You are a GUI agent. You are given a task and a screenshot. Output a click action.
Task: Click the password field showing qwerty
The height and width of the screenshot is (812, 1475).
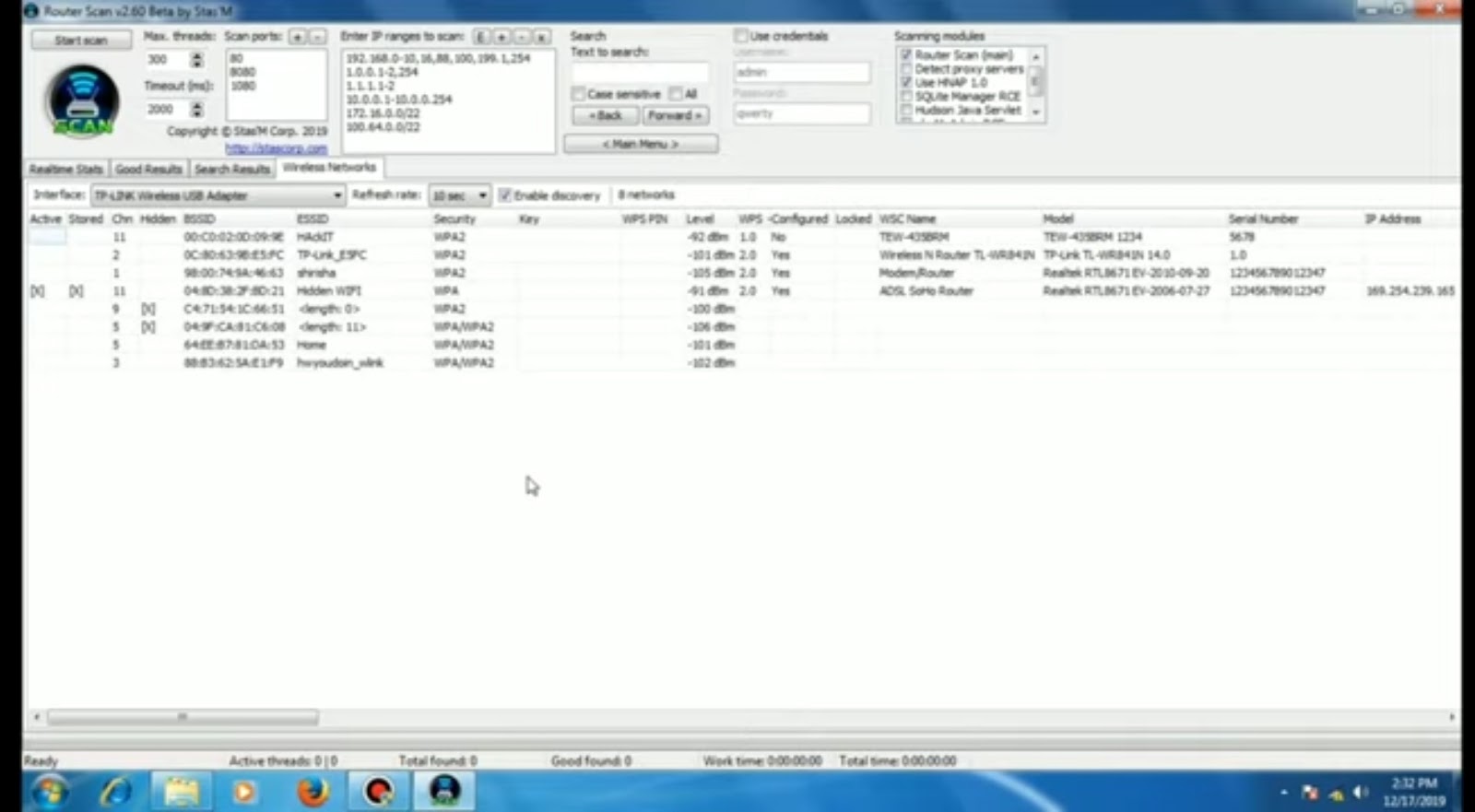click(802, 114)
